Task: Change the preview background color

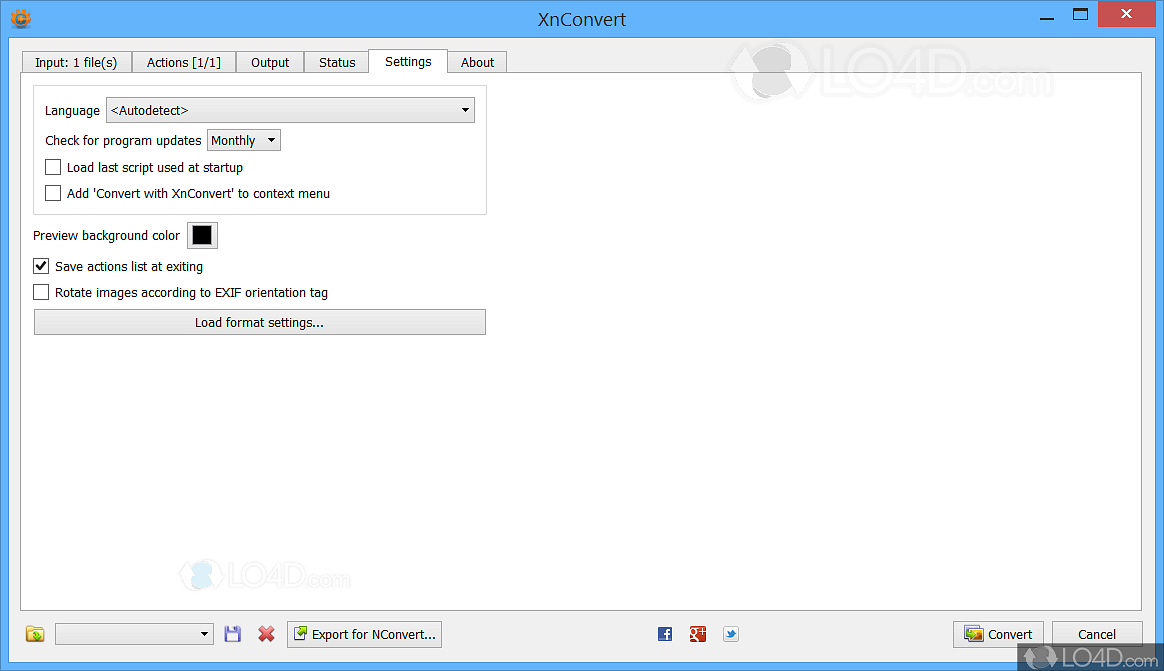Action: pyautogui.click(x=202, y=234)
